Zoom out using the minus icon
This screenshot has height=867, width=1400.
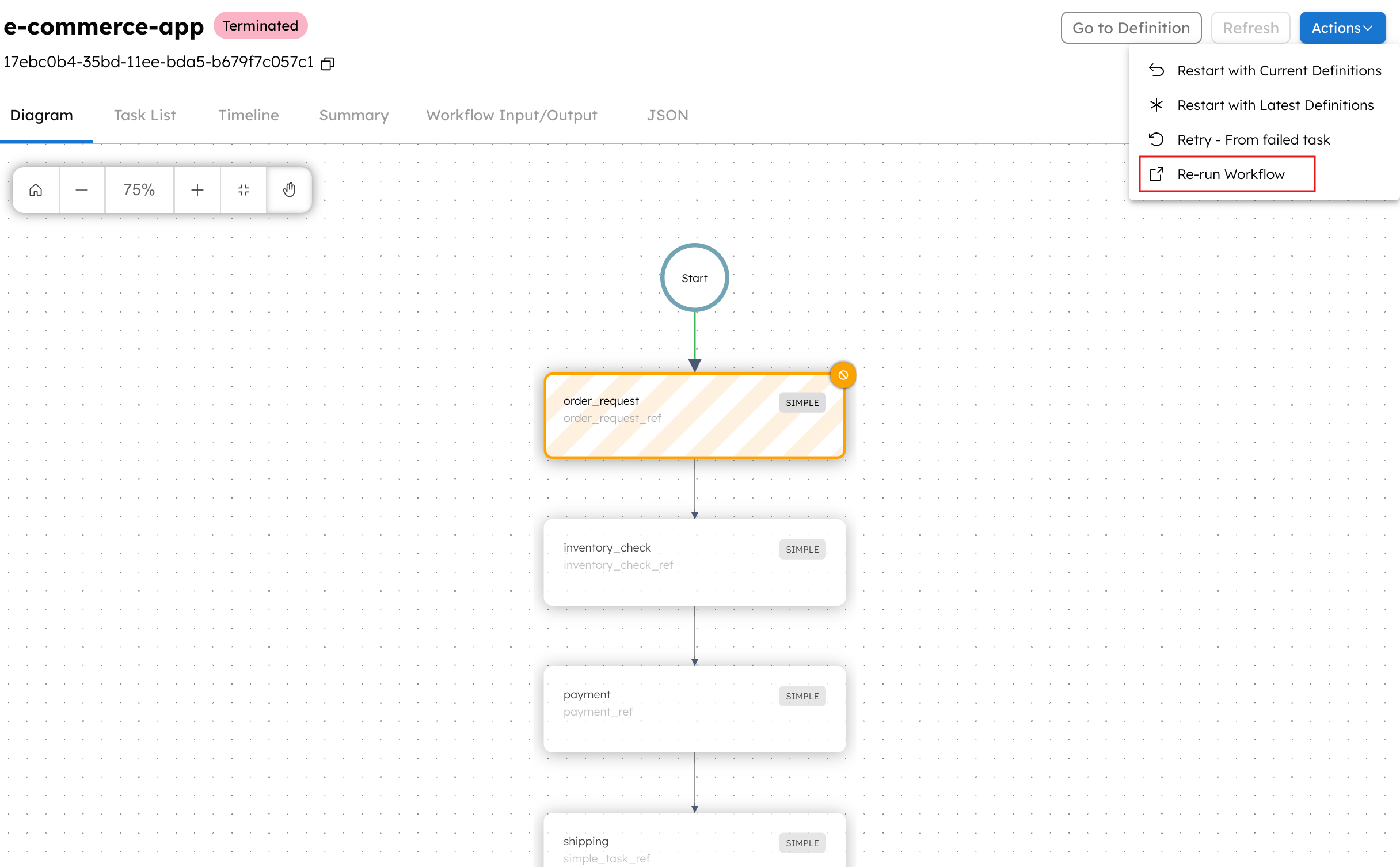(x=82, y=190)
